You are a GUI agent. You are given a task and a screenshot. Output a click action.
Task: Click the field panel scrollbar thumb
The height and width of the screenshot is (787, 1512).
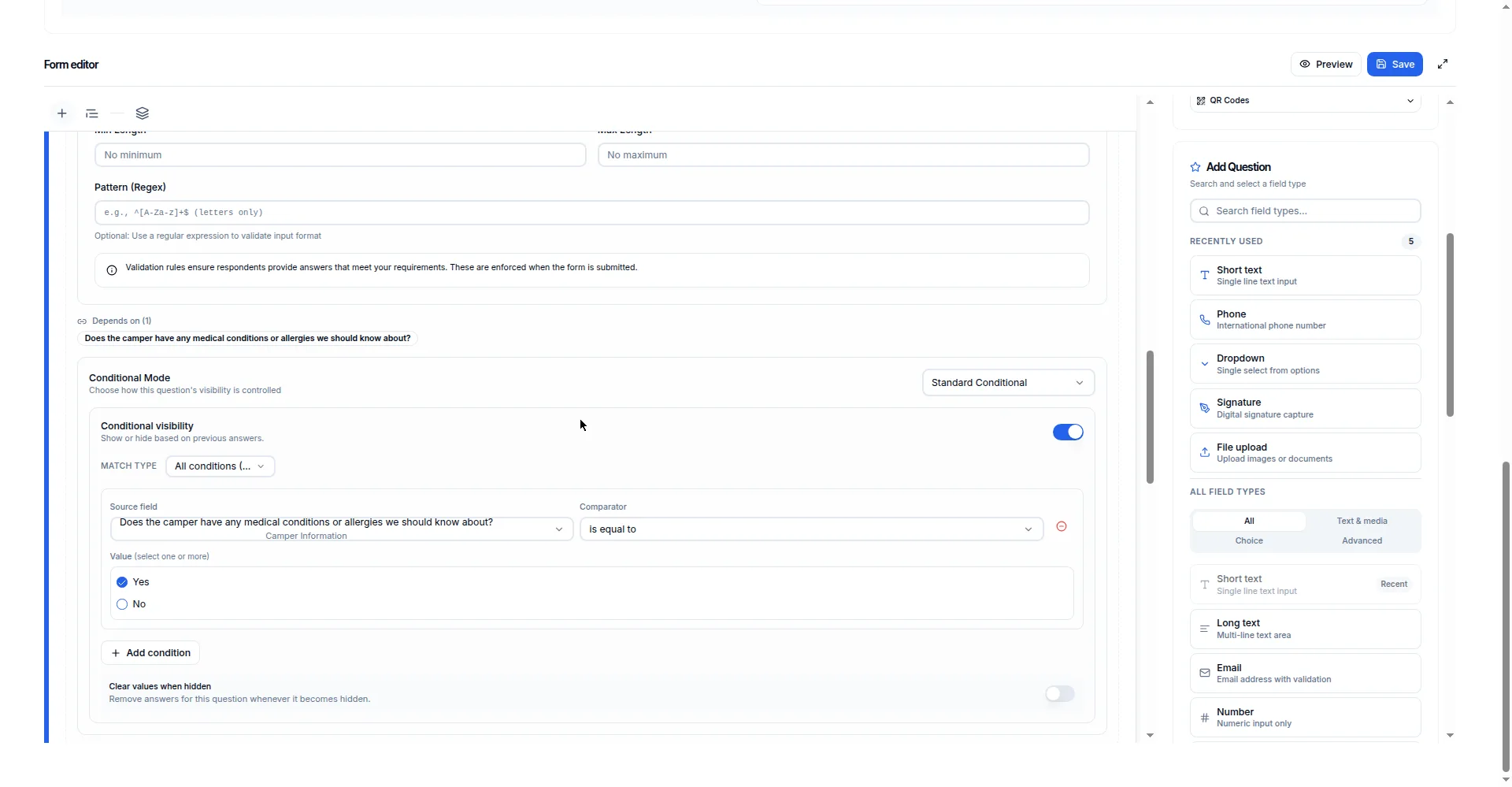point(1450,325)
